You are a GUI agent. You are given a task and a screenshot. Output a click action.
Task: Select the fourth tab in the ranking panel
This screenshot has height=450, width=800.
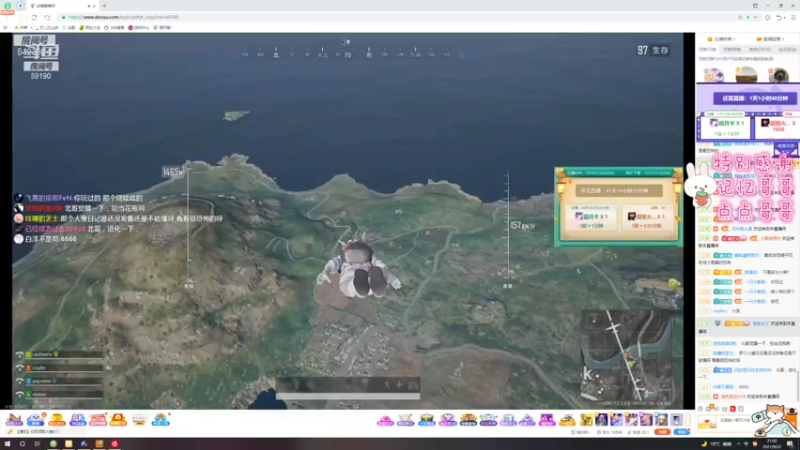tap(787, 49)
